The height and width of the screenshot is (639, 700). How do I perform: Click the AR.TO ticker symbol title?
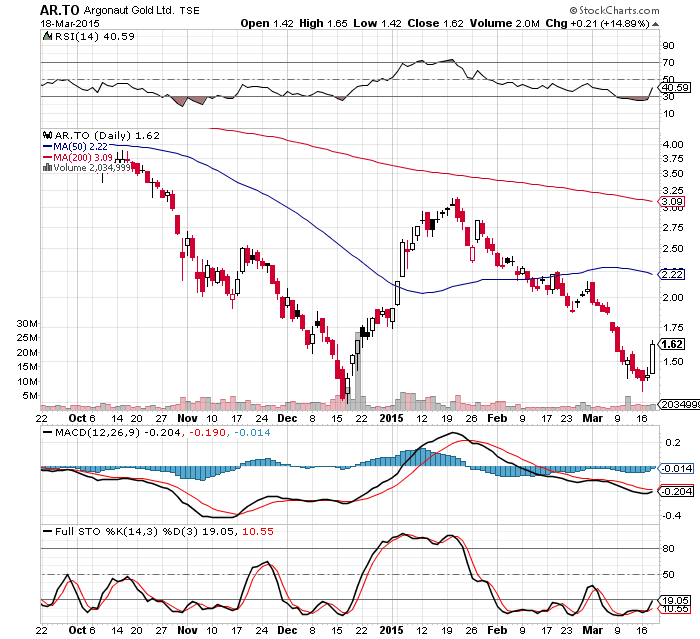(x=59, y=10)
